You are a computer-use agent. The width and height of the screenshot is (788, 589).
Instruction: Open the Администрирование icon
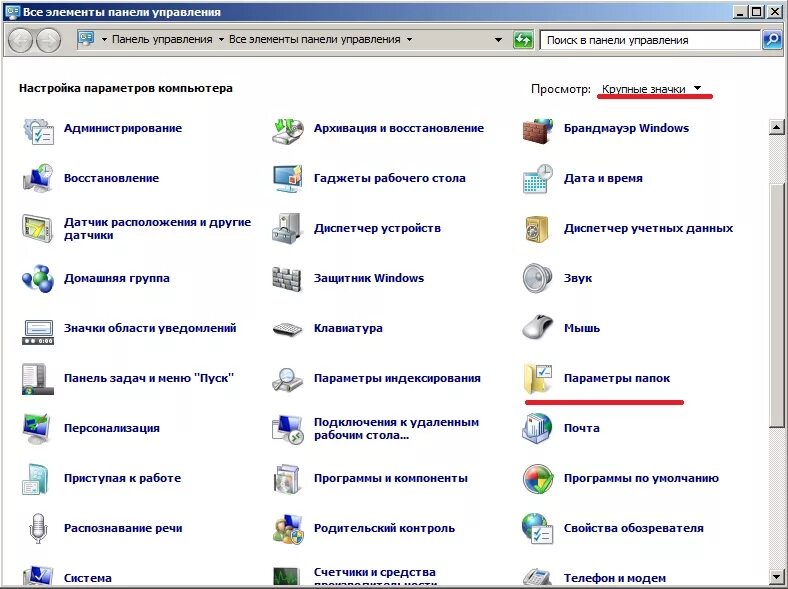pyautogui.click(x=38, y=131)
